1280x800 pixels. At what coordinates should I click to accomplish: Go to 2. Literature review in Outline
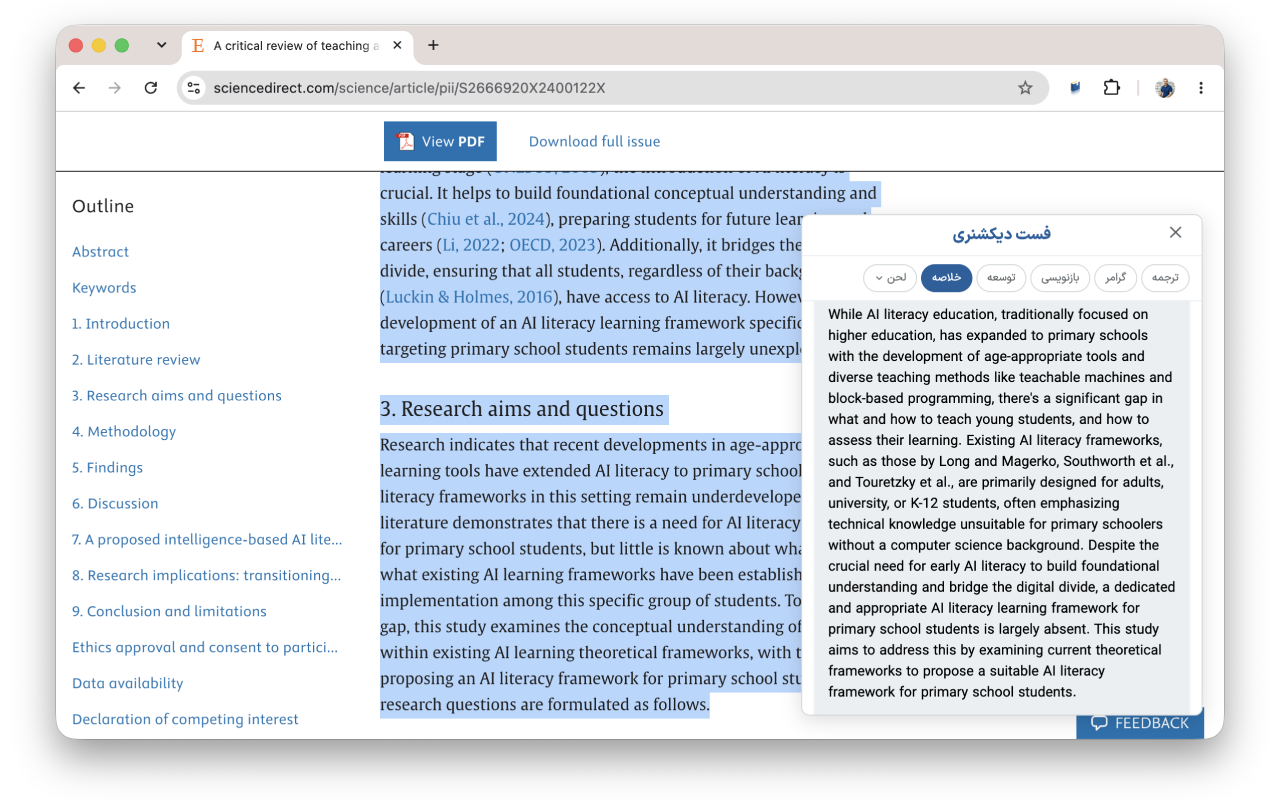coord(136,360)
